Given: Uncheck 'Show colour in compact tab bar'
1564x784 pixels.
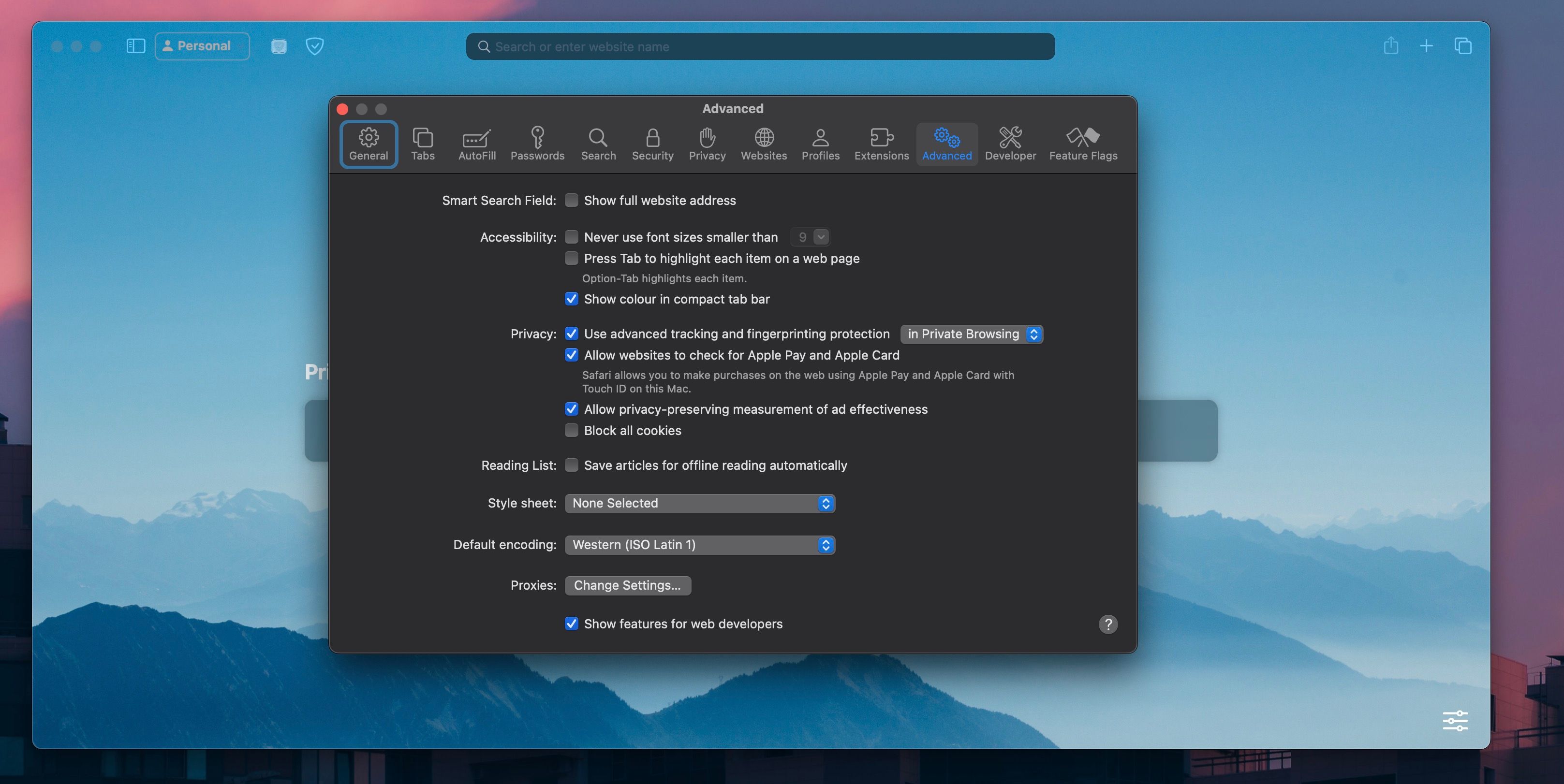Looking at the screenshot, I should pyautogui.click(x=571, y=299).
